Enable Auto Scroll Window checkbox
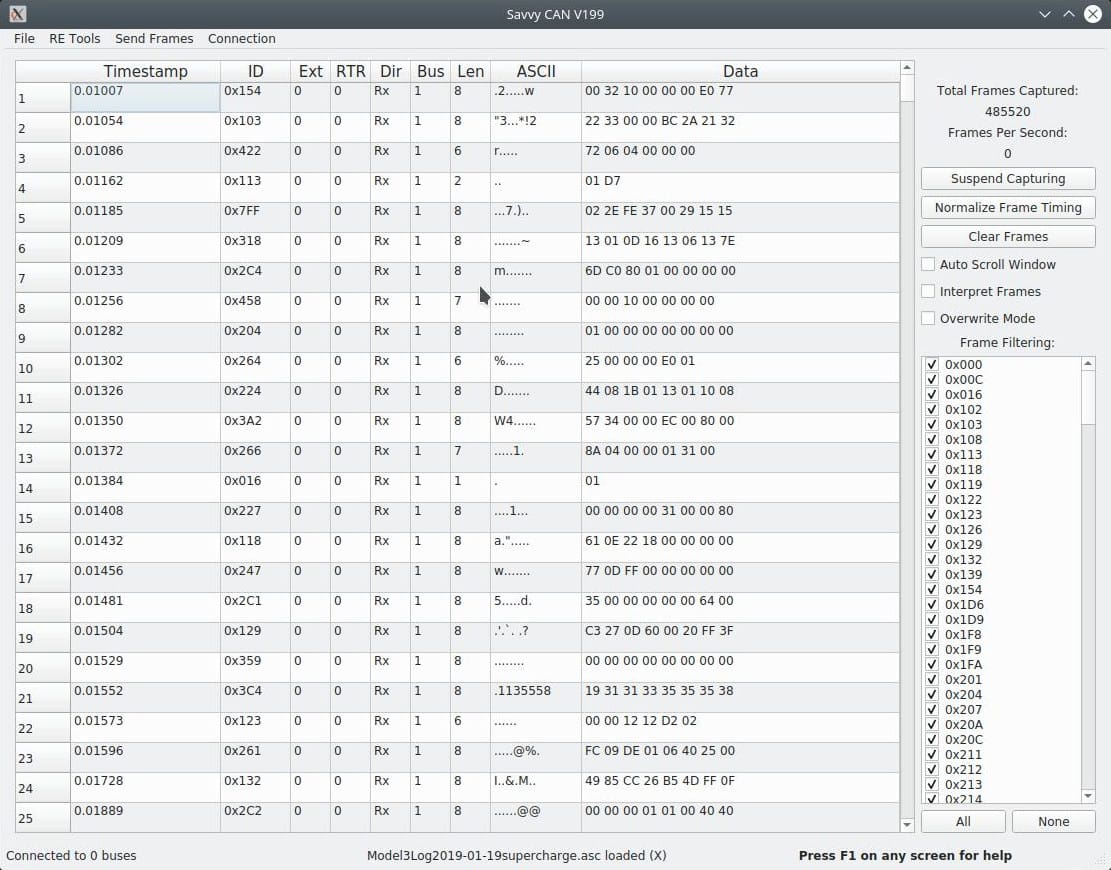This screenshot has width=1111, height=870. [929, 265]
